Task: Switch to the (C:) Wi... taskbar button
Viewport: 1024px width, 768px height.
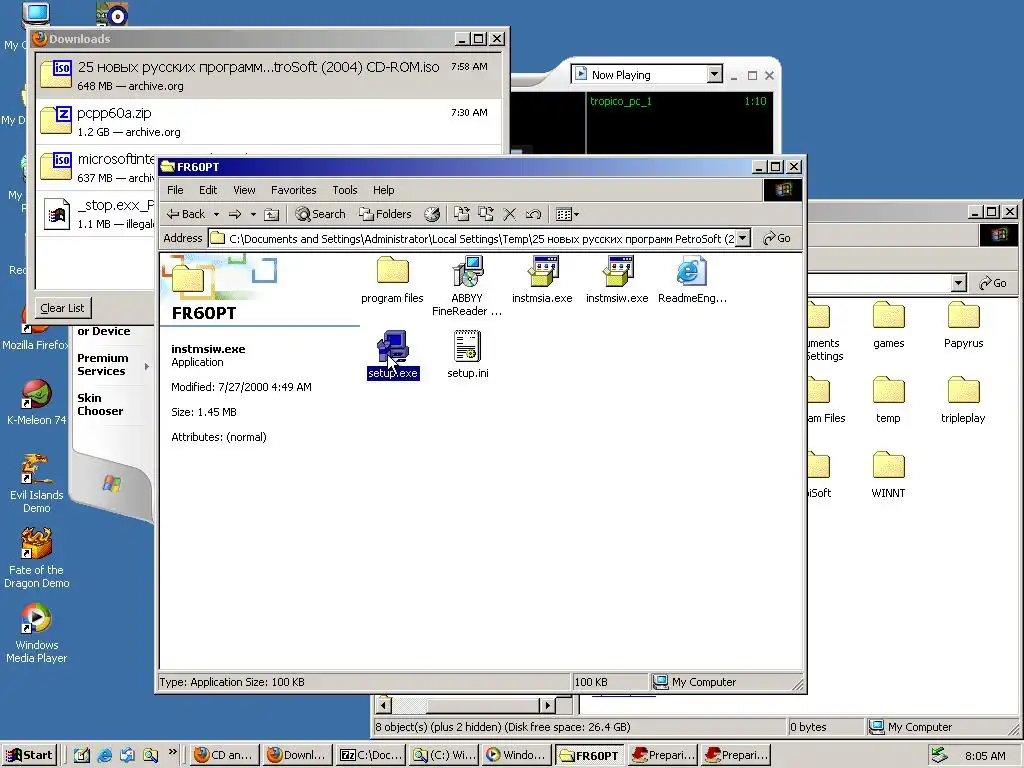Action: click(445, 755)
